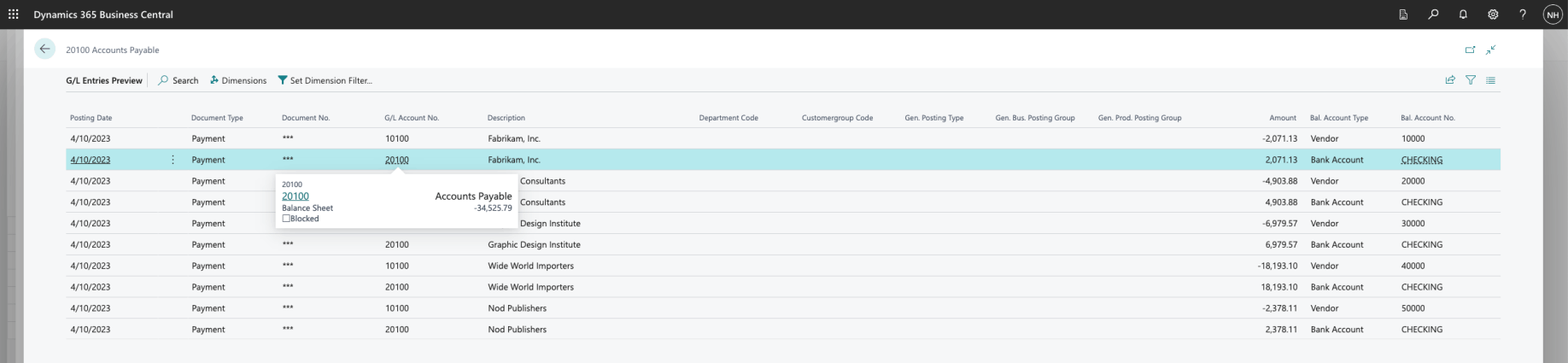Go back using the back arrow
Viewport: 1568px width, 363px height.
click(45, 50)
